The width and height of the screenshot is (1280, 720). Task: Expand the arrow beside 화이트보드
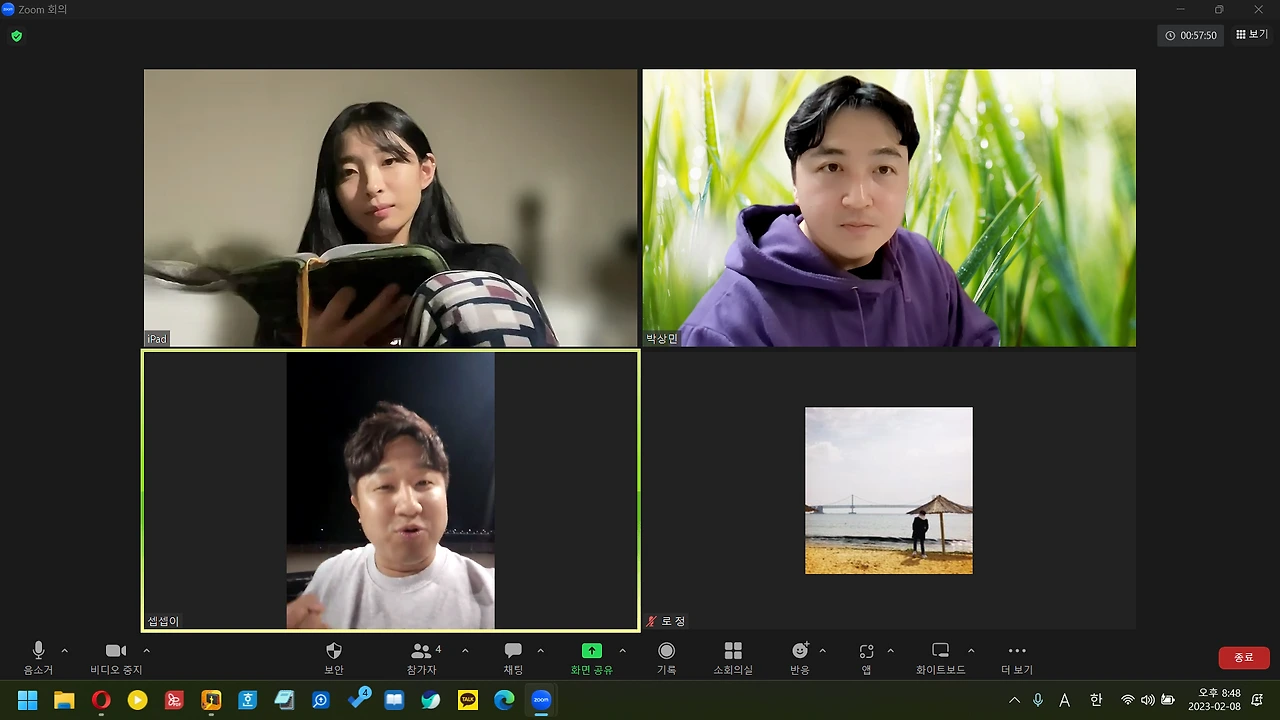[x=971, y=651]
